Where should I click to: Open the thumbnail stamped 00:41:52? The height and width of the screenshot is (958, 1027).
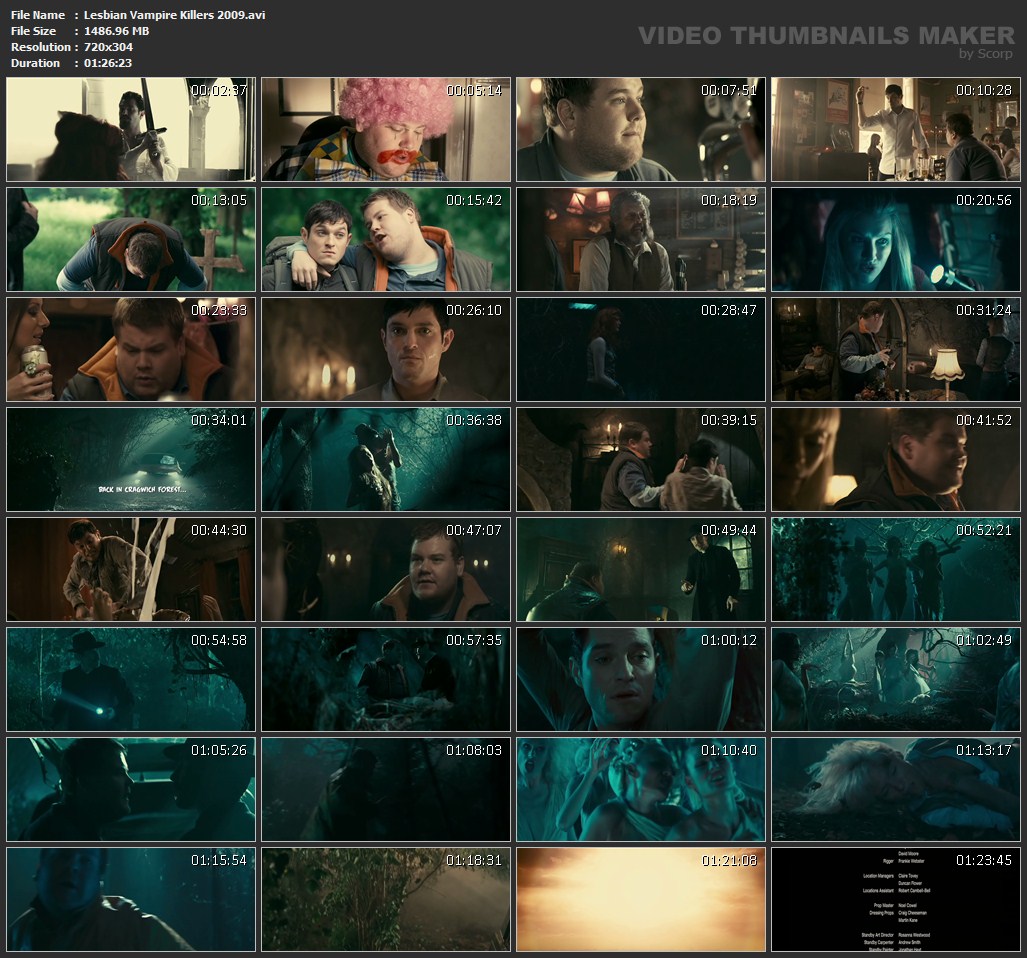point(896,459)
